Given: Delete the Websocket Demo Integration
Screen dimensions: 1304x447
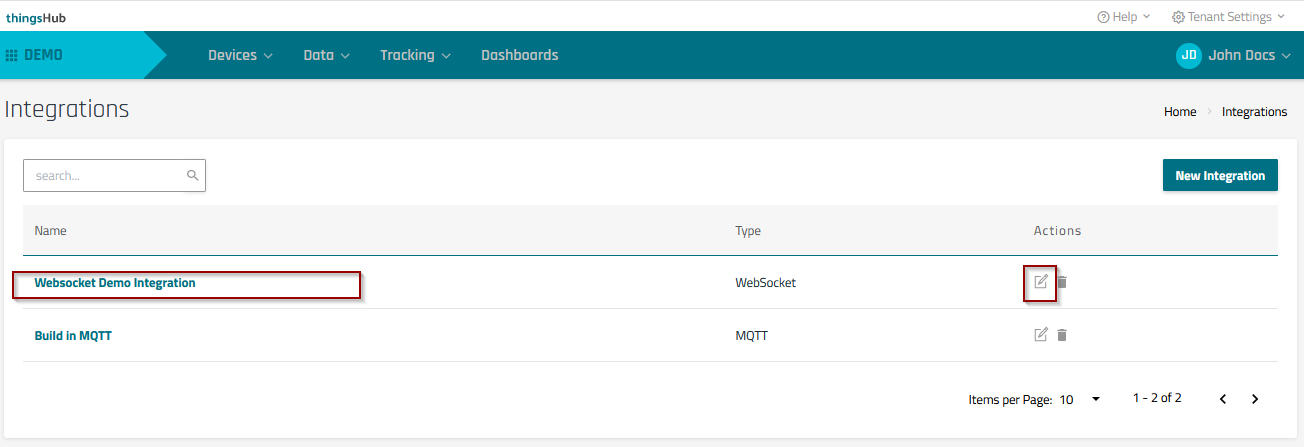Looking at the screenshot, I should pyautogui.click(x=1062, y=282).
